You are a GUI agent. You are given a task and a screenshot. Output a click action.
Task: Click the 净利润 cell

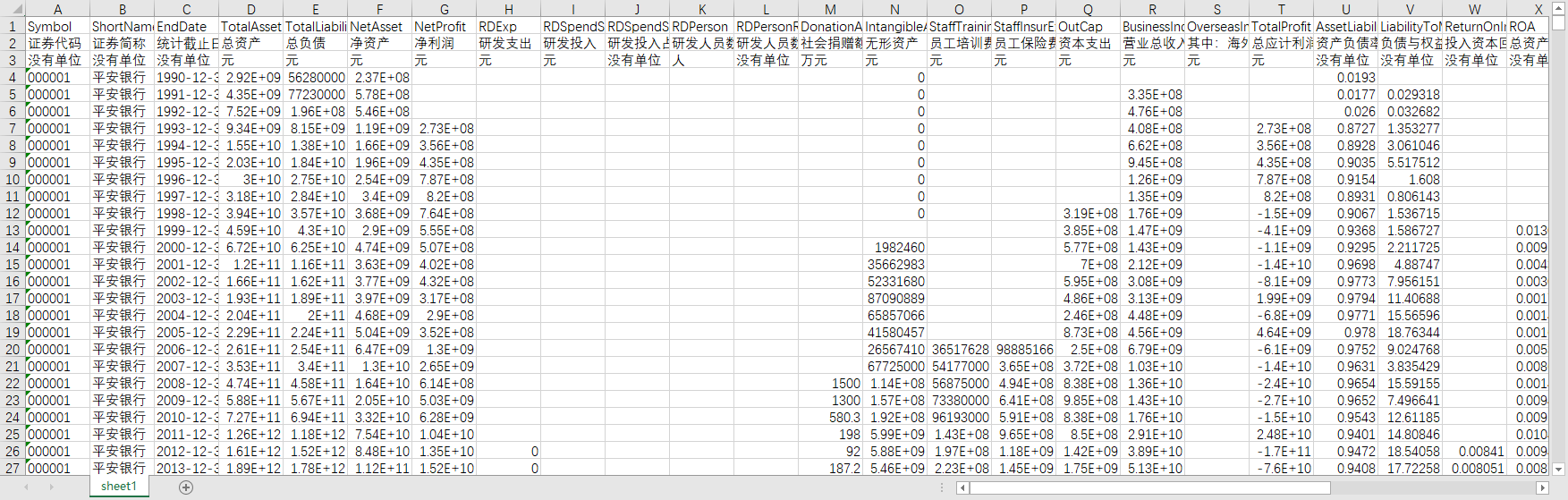tap(445, 44)
